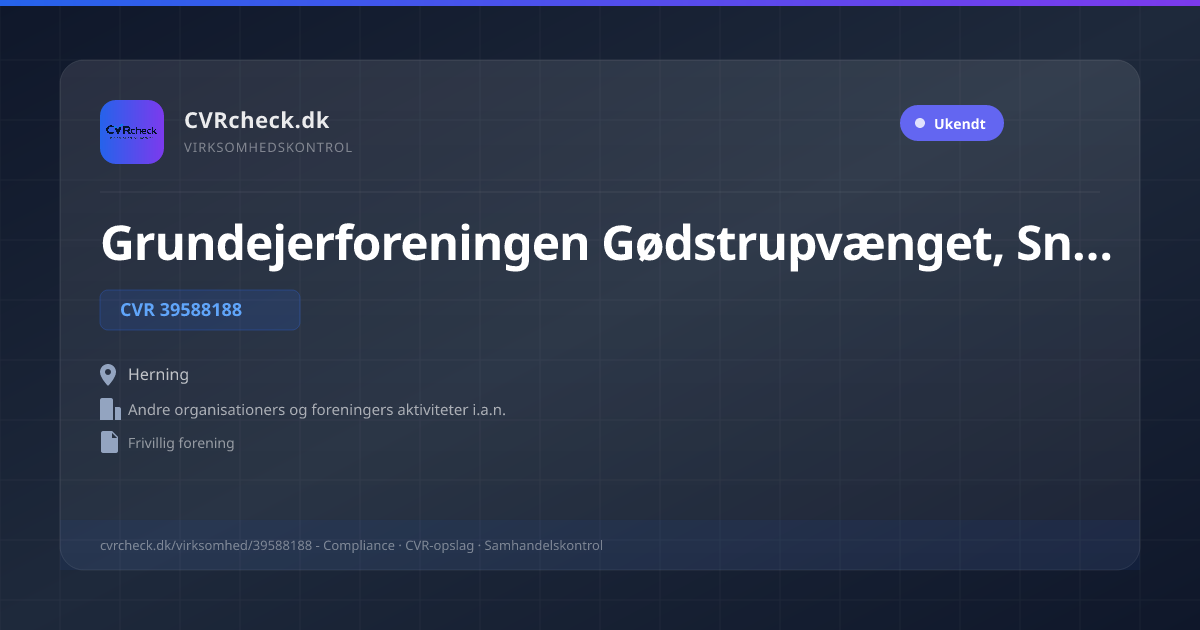This screenshot has width=1200, height=630.
Task: Click the CVRcheck.dk site name
Action: pyautogui.click(x=256, y=120)
